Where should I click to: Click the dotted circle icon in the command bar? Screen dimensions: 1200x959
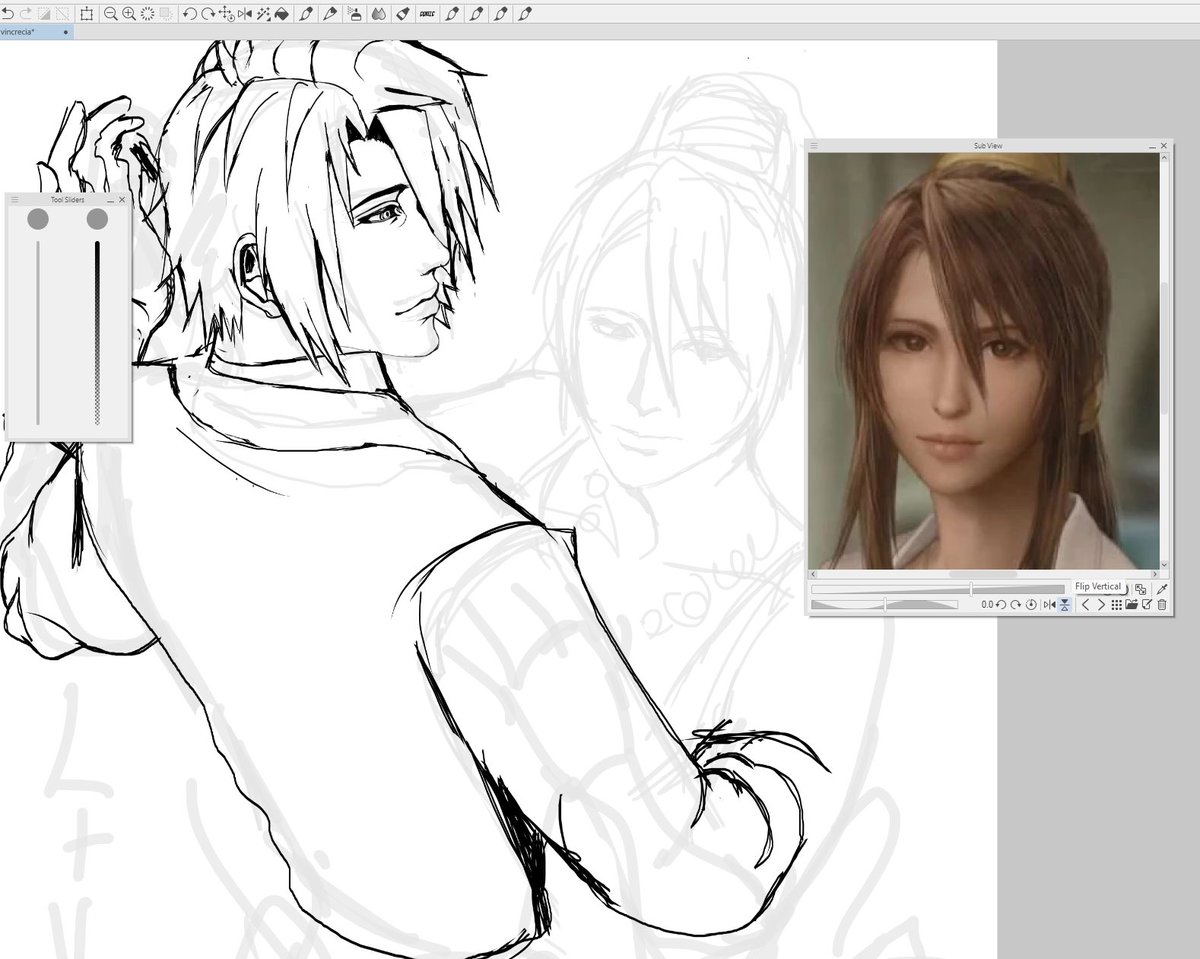[148, 14]
